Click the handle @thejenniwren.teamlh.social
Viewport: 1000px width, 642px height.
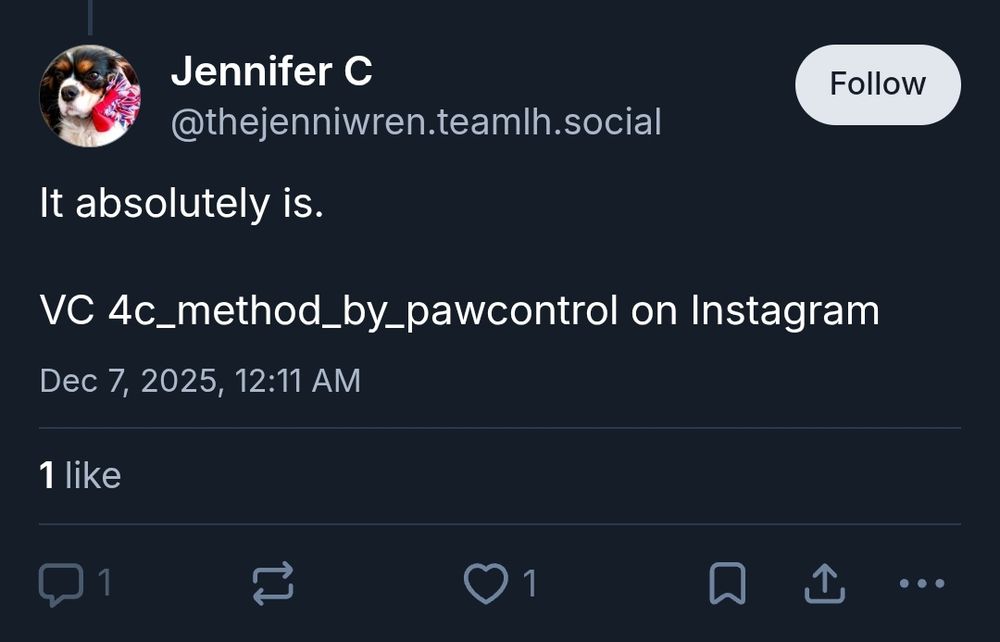coord(417,121)
